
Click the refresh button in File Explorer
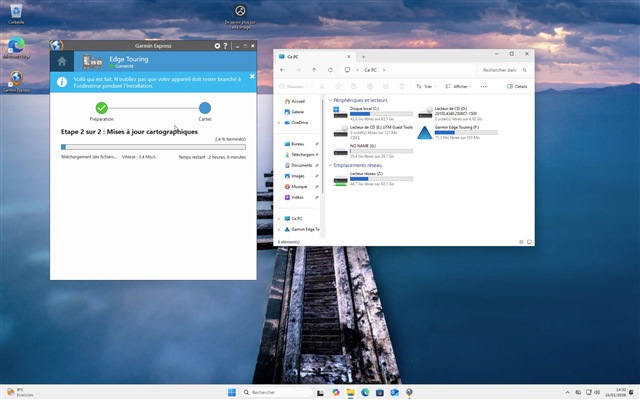tap(332, 70)
